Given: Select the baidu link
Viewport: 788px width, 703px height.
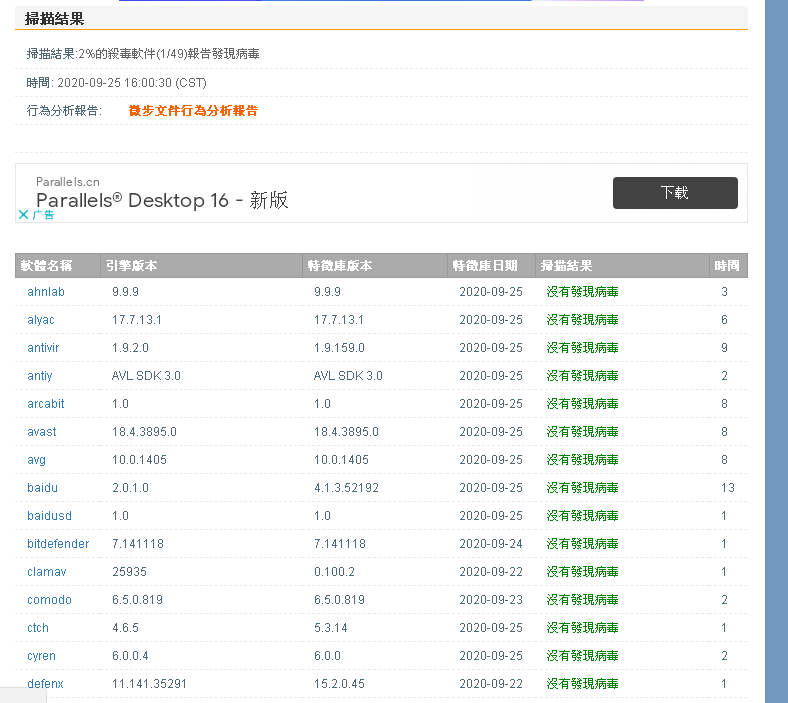Looking at the screenshot, I should (x=42, y=488).
